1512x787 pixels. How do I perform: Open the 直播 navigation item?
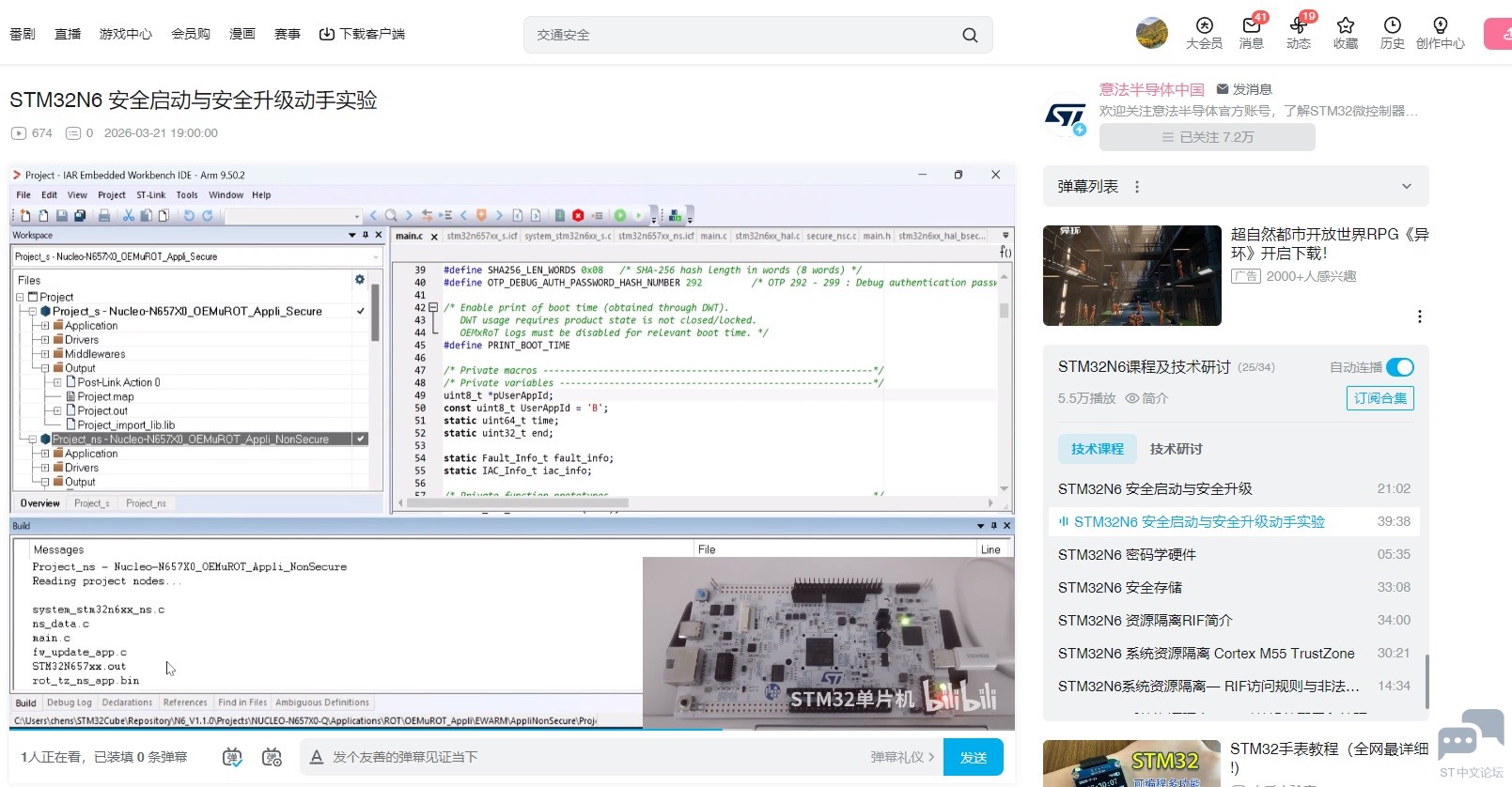pyautogui.click(x=68, y=34)
